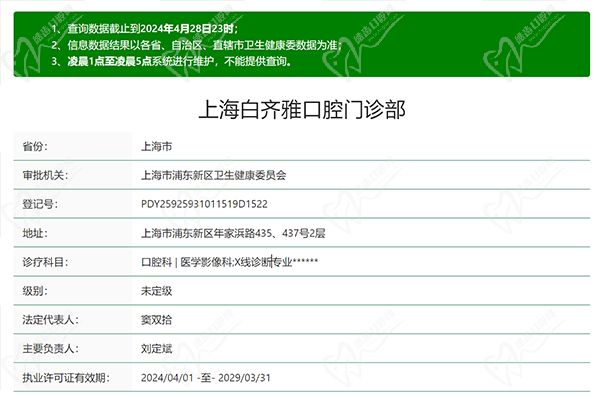Click the label 省份:
The width and height of the screenshot is (600, 399).
click(35, 147)
